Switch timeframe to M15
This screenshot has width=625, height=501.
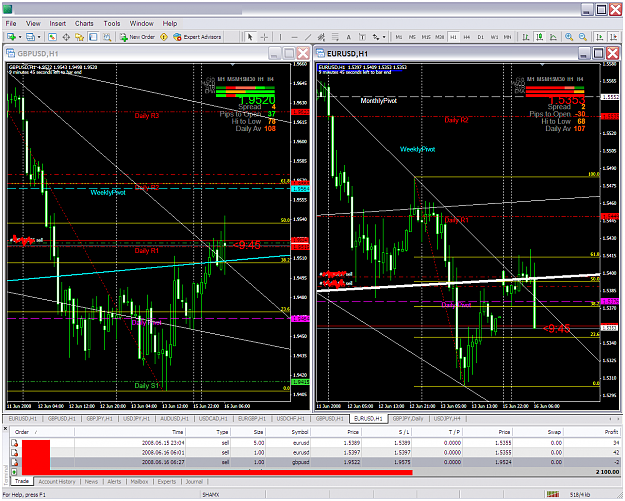[426, 37]
